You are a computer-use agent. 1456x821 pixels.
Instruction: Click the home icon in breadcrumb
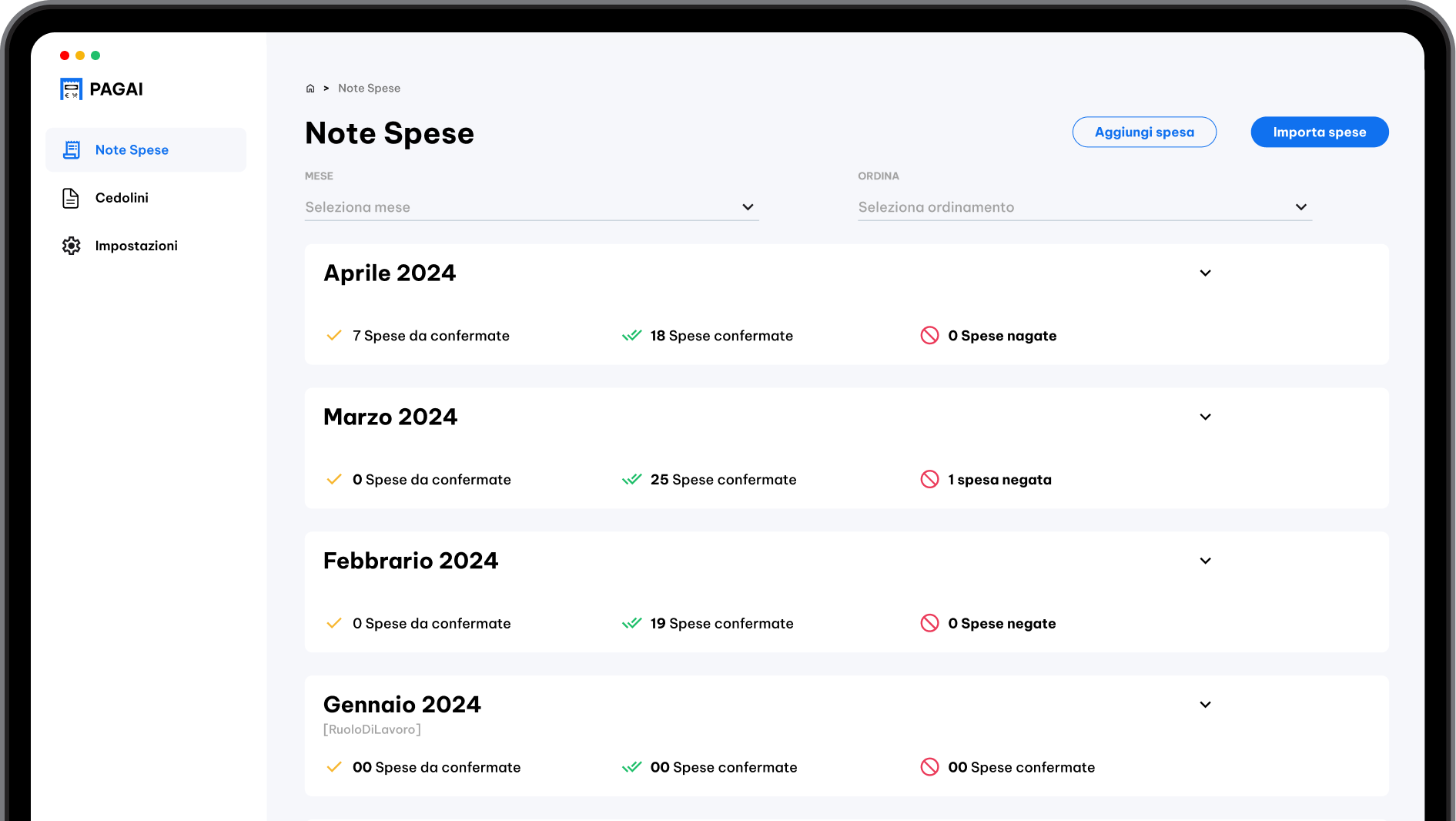[310, 89]
